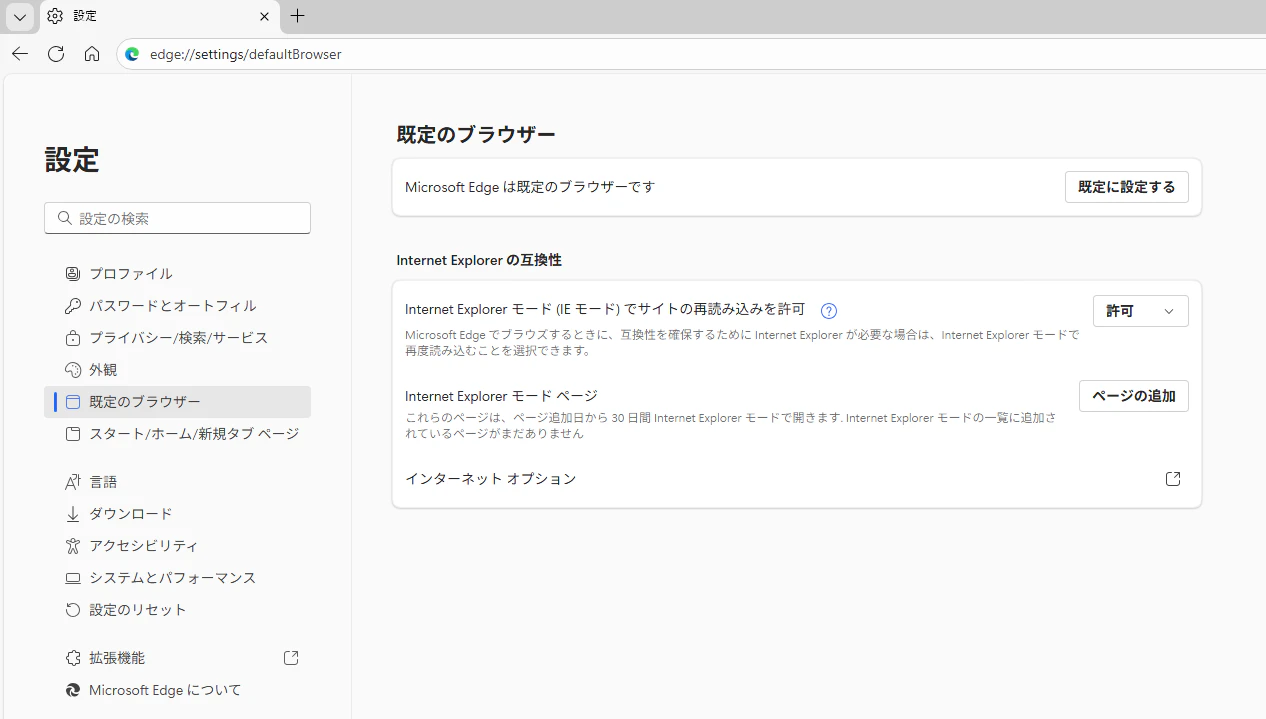Click the 設定のリセット reset icon
Viewport: 1266px width, 719px height.
pos(72,609)
